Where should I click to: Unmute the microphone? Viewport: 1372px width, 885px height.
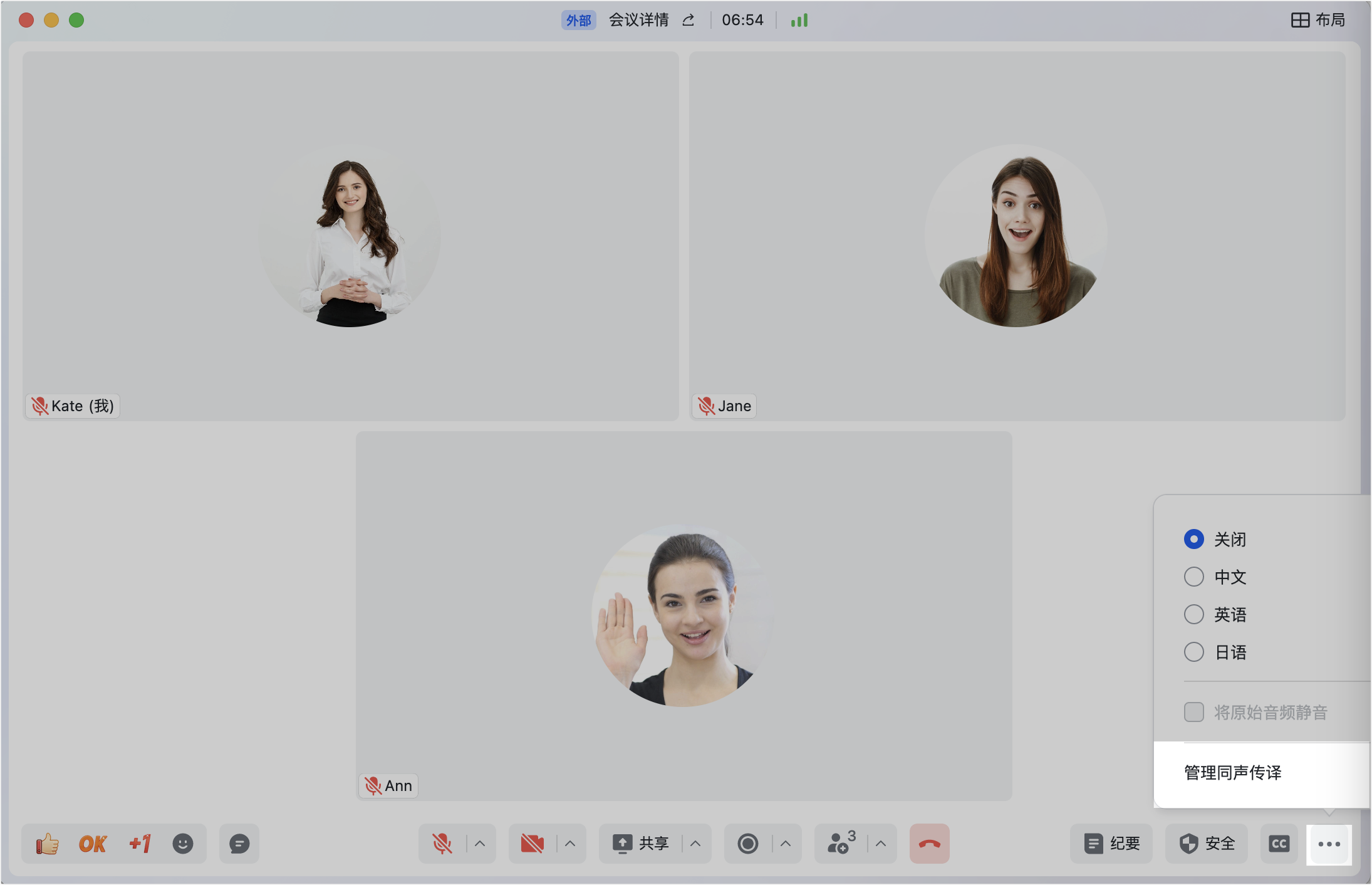[x=442, y=844]
